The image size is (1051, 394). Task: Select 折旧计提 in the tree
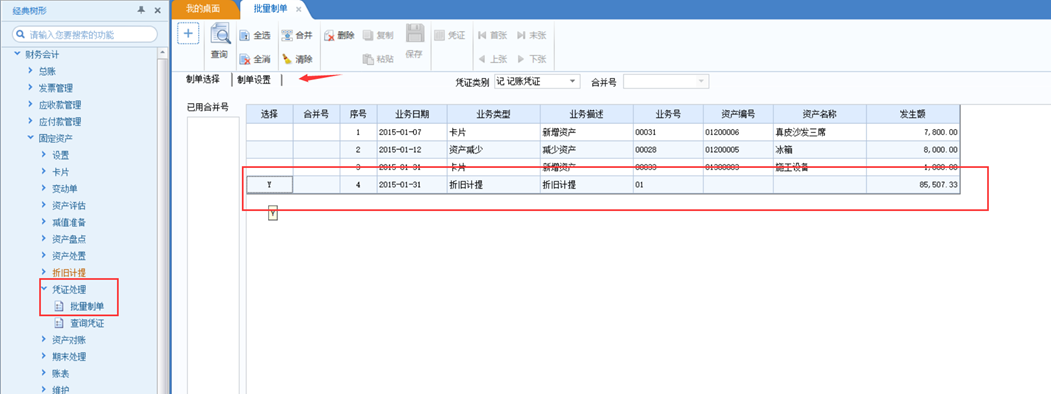coord(69,273)
